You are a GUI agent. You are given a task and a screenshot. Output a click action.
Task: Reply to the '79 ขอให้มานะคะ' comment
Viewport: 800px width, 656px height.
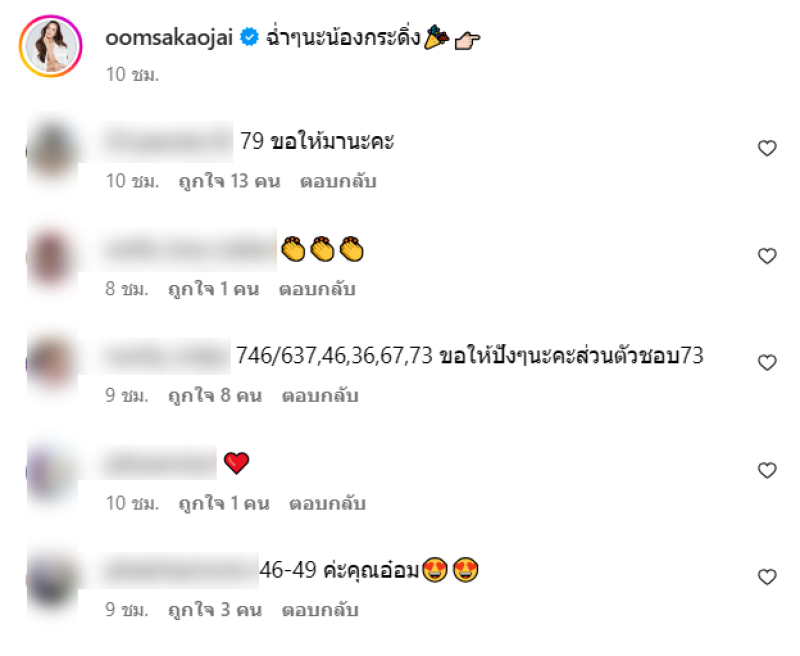pos(338,181)
